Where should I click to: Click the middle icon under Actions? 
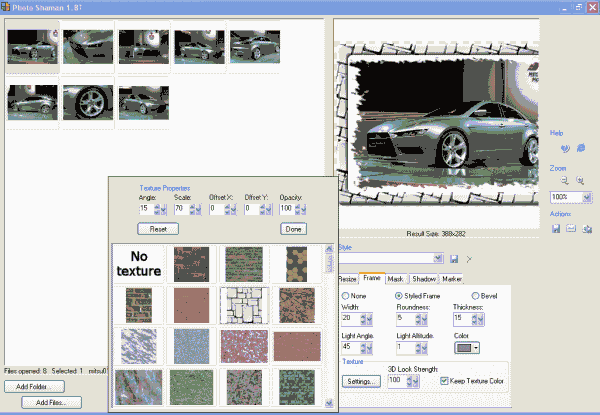[571, 229]
